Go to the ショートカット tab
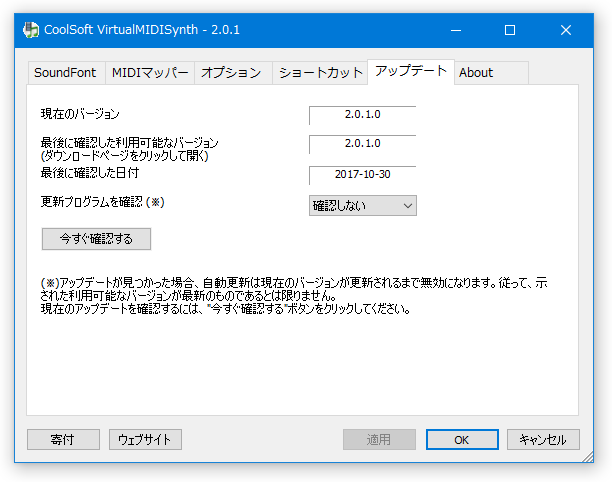 tap(320, 73)
